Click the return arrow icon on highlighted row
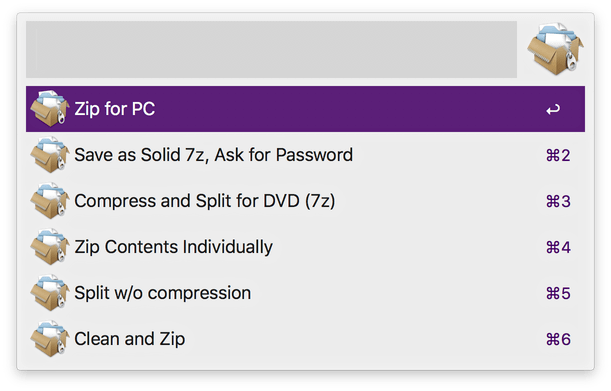Image resolution: width=611 pixels, height=391 pixels. [553, 110]
